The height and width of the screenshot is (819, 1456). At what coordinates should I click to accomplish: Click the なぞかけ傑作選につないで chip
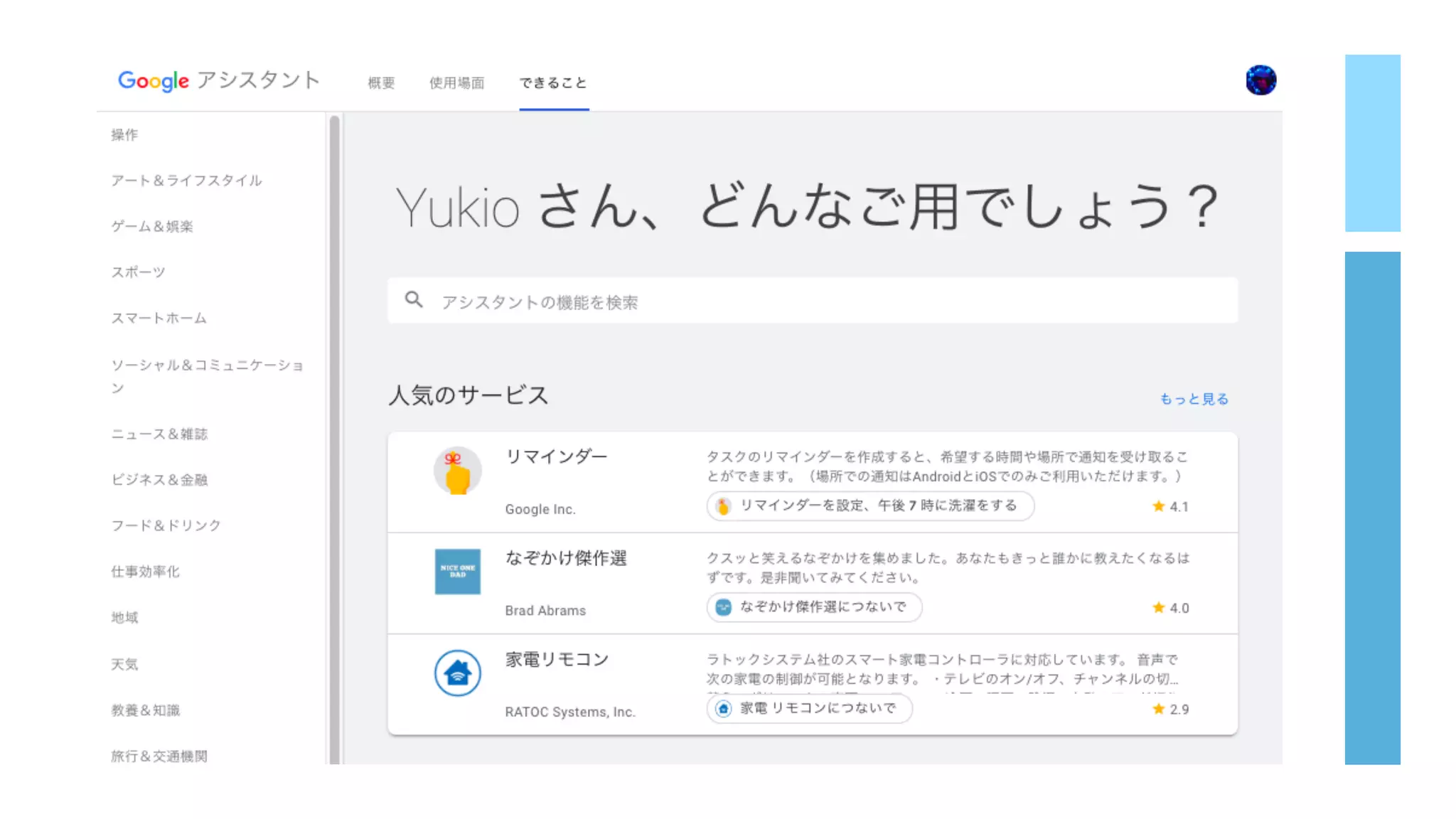click(814, 607)
